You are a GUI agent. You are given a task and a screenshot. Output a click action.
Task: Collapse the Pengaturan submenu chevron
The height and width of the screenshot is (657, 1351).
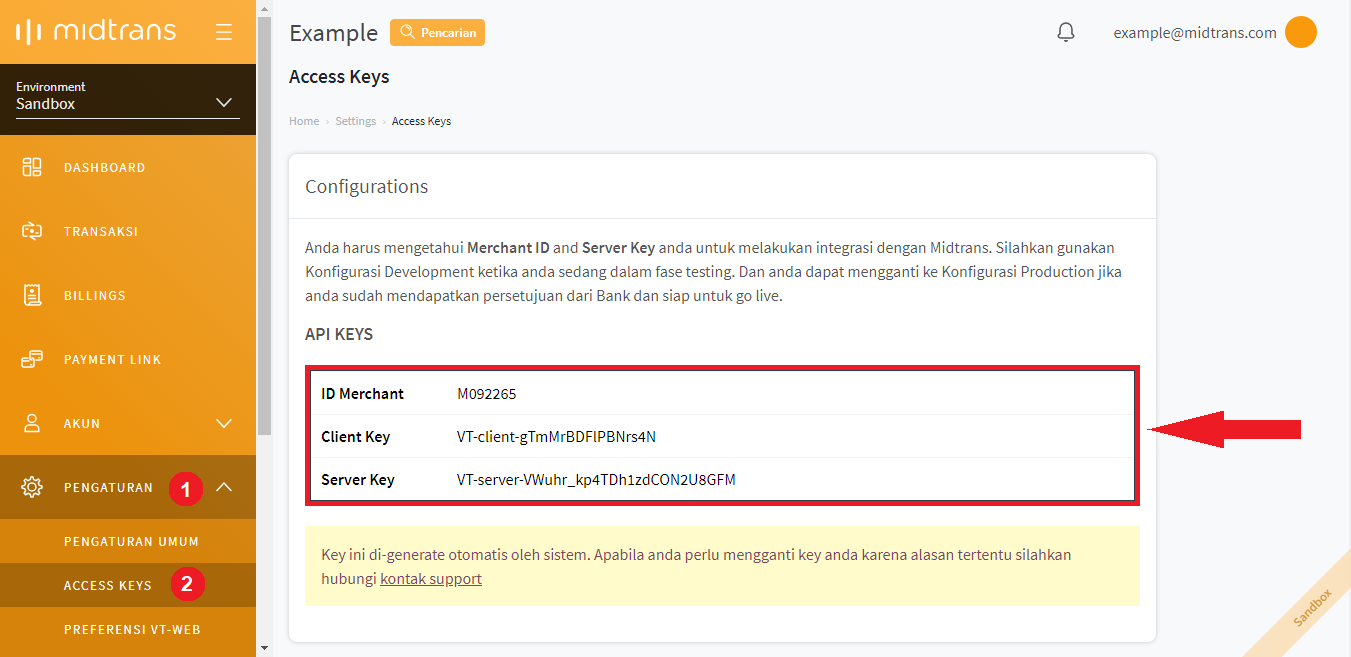(x=224, y=487)
